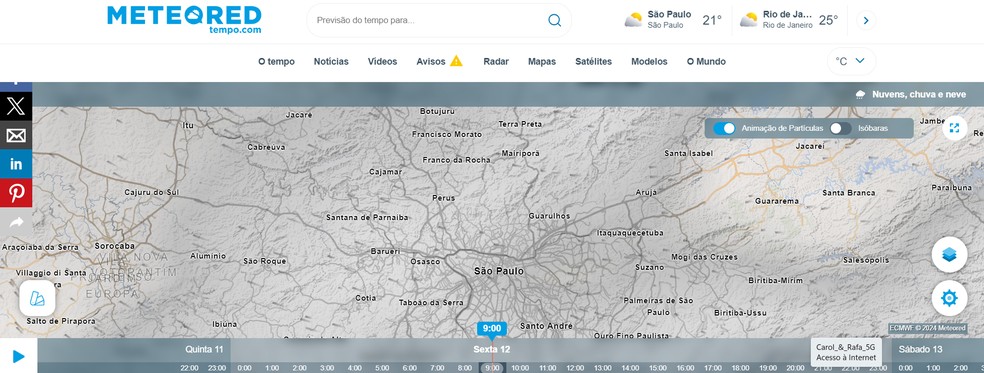Click Suzano label on map
The width and height of the screenshot is (984, 373).
649,268
